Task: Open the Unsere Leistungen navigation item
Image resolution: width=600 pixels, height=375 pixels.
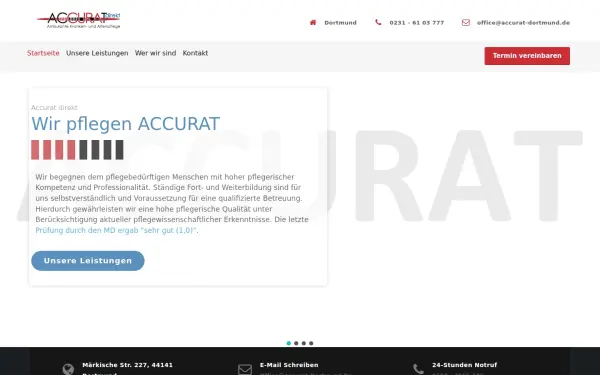Action: tap(97, 53)
